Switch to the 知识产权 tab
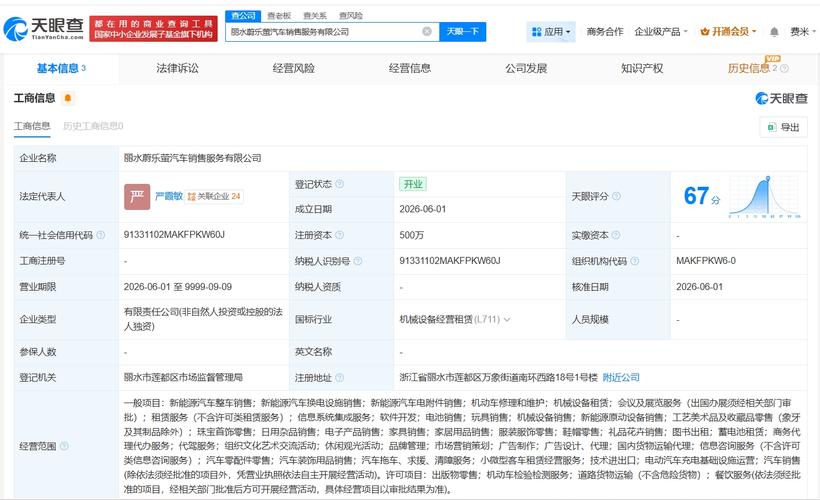 (x=642, y=68)
